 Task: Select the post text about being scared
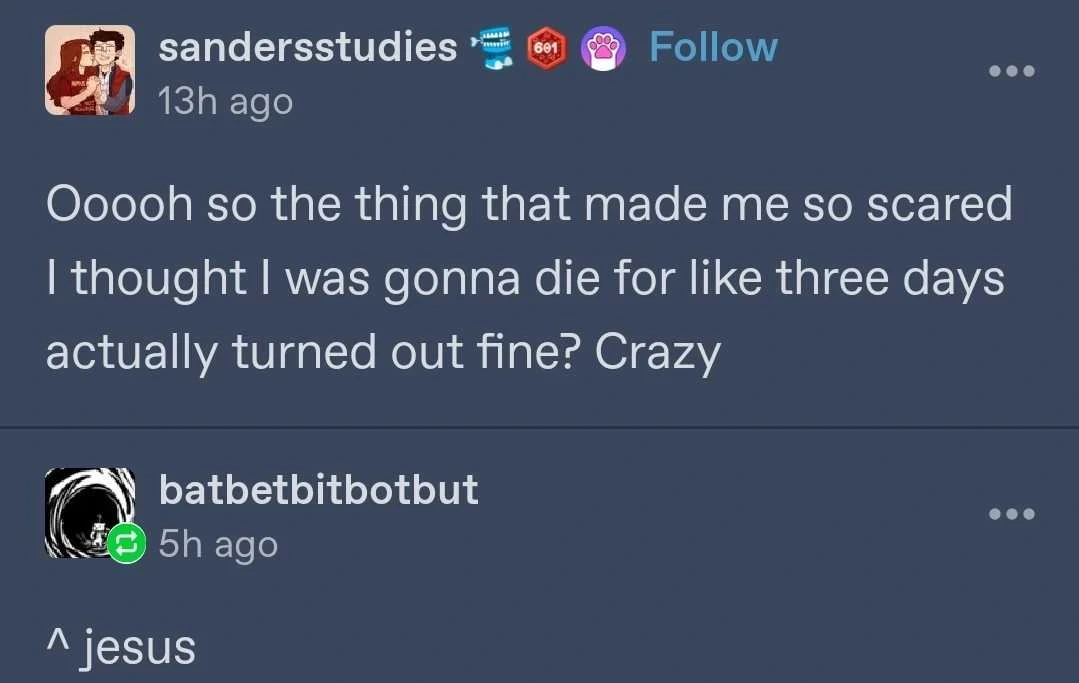click(529, 279)
